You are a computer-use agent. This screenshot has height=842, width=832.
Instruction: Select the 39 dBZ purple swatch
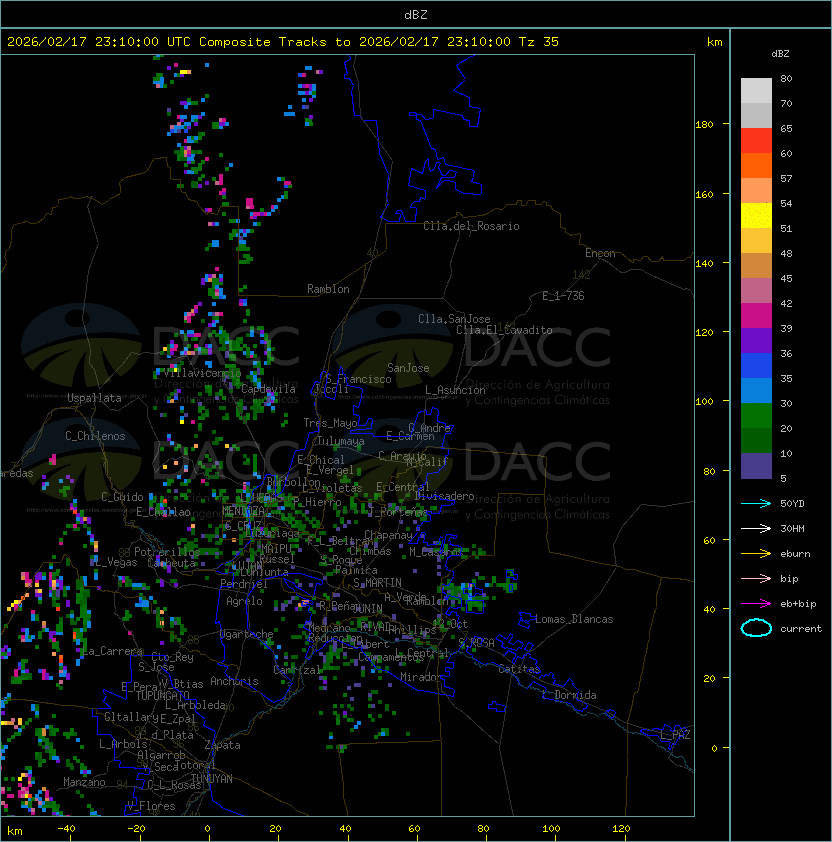point(756,340)
